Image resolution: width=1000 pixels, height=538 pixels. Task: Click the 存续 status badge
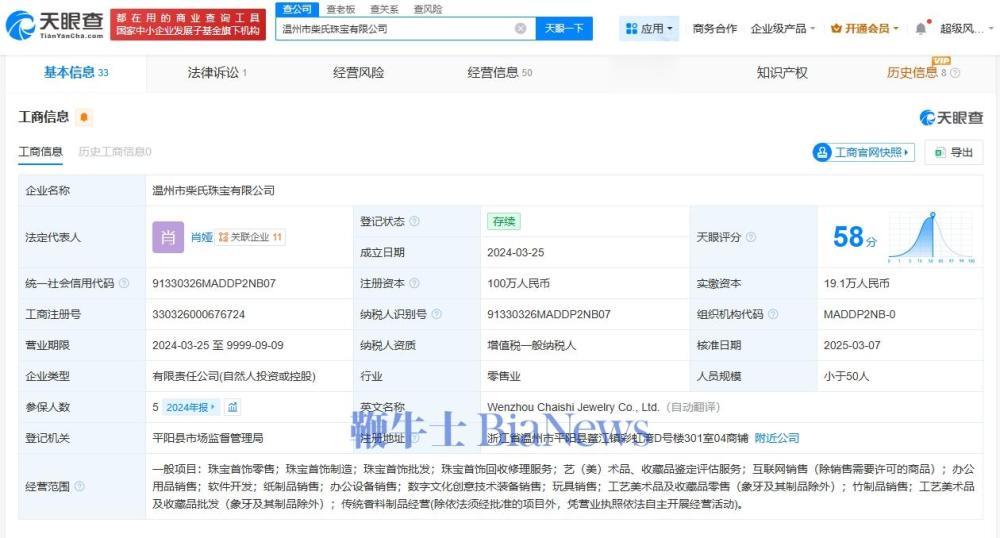pos(504,221)
